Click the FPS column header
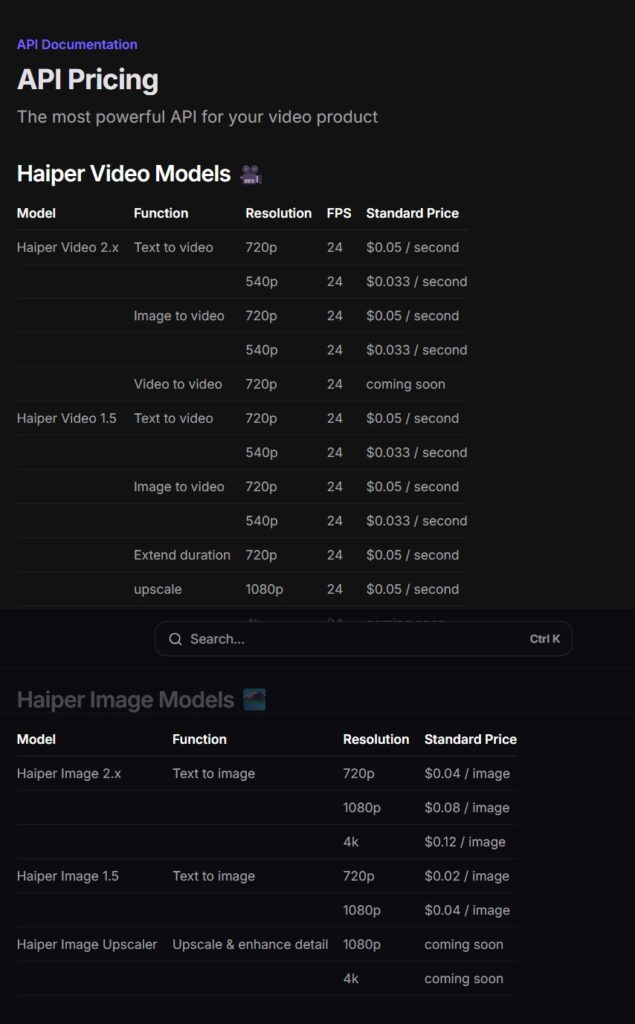 (339, 213)
